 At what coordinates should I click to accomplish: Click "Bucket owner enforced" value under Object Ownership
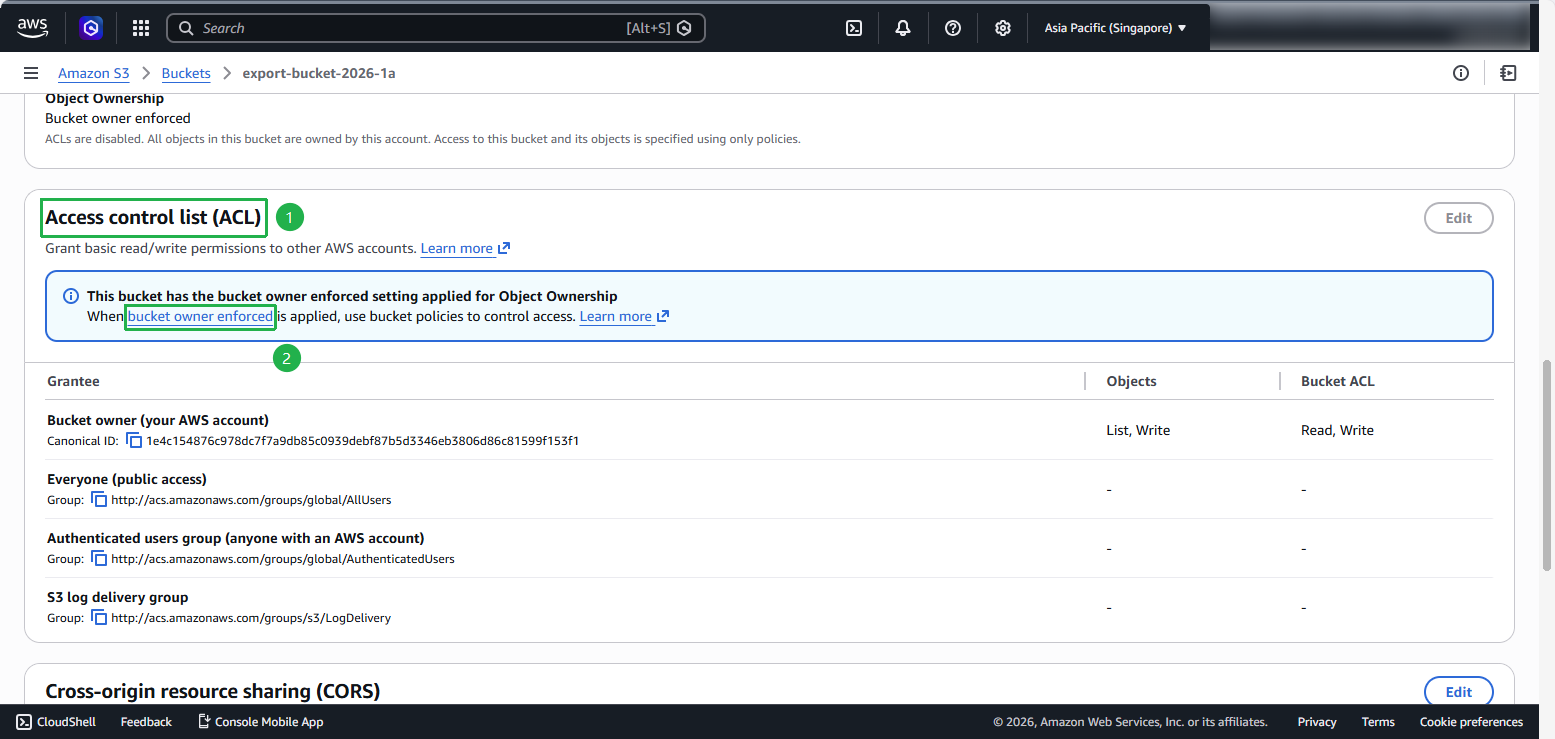point(118,118)
